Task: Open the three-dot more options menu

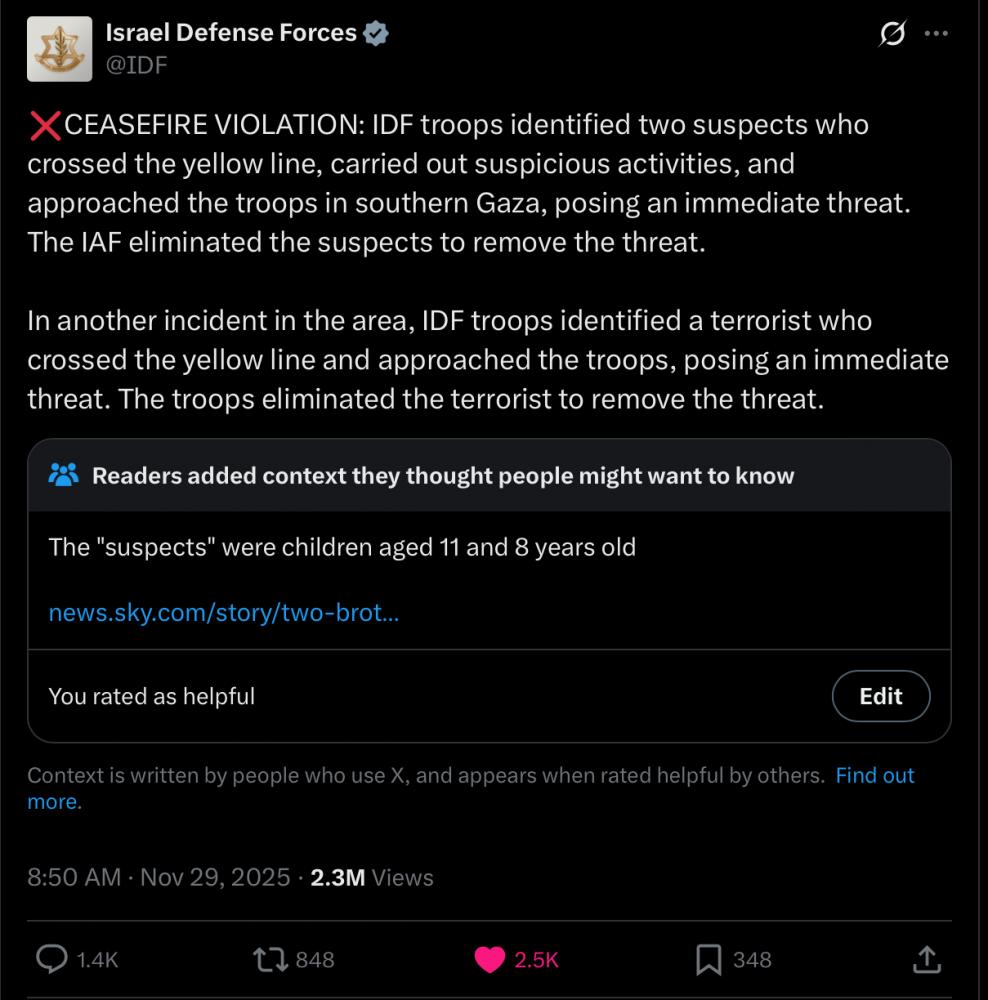Action: pos(936,33)
